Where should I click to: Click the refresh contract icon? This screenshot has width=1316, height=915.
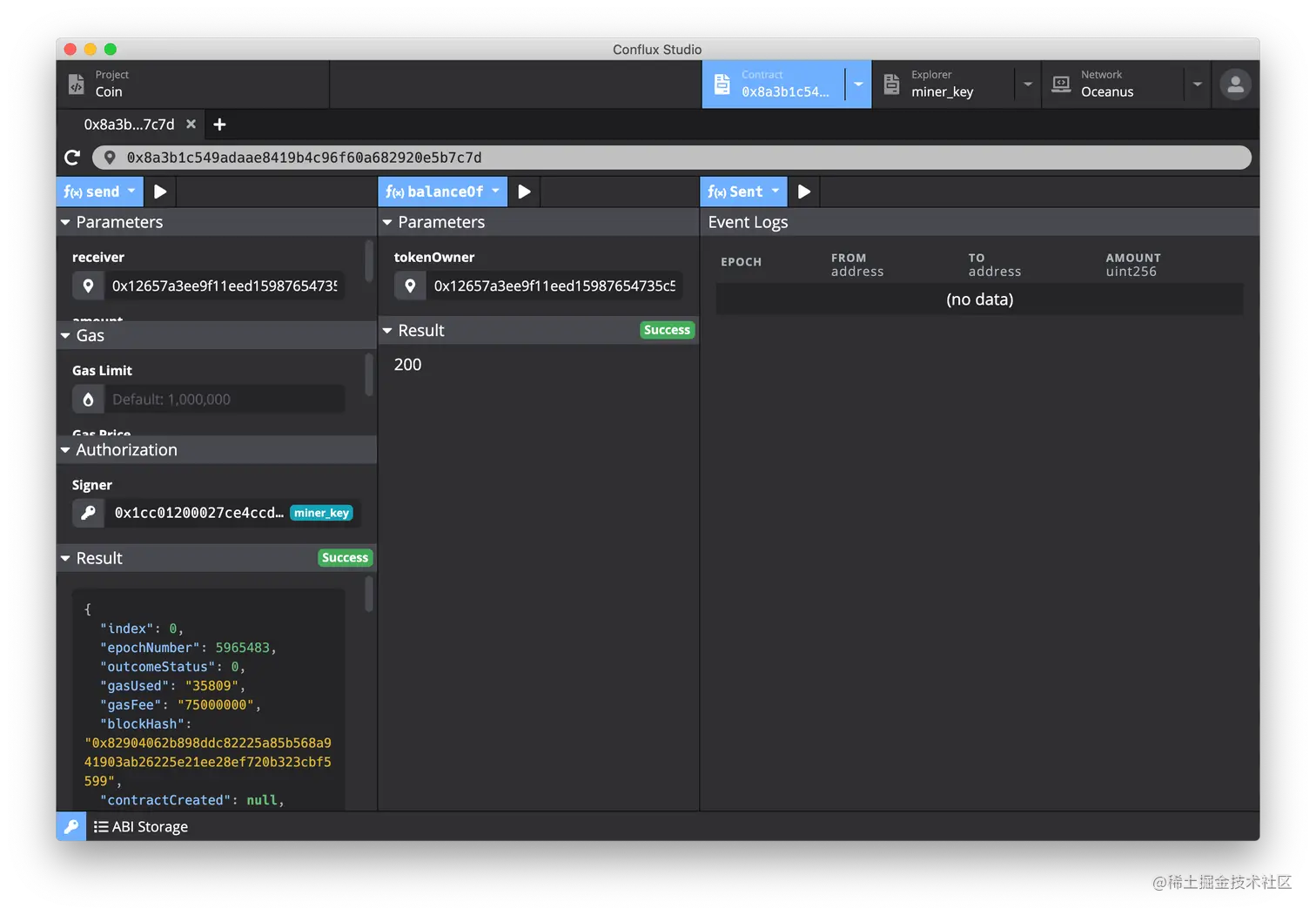[72, 158]
